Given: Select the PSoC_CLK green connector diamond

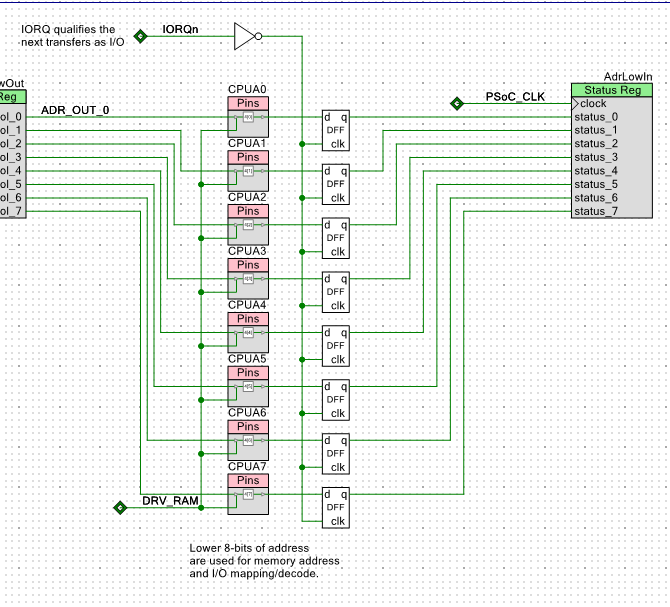Looking at the screenshot, I should click(457, 103).
